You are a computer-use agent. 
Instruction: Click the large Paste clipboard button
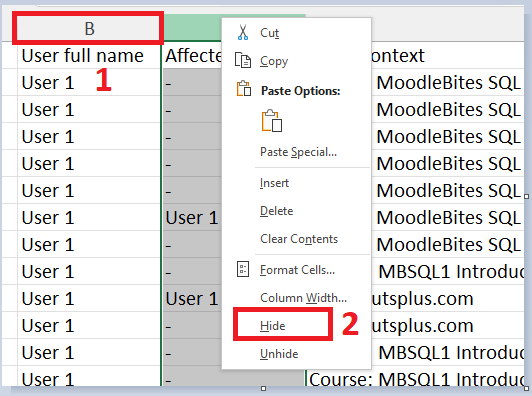click(271, 120)
